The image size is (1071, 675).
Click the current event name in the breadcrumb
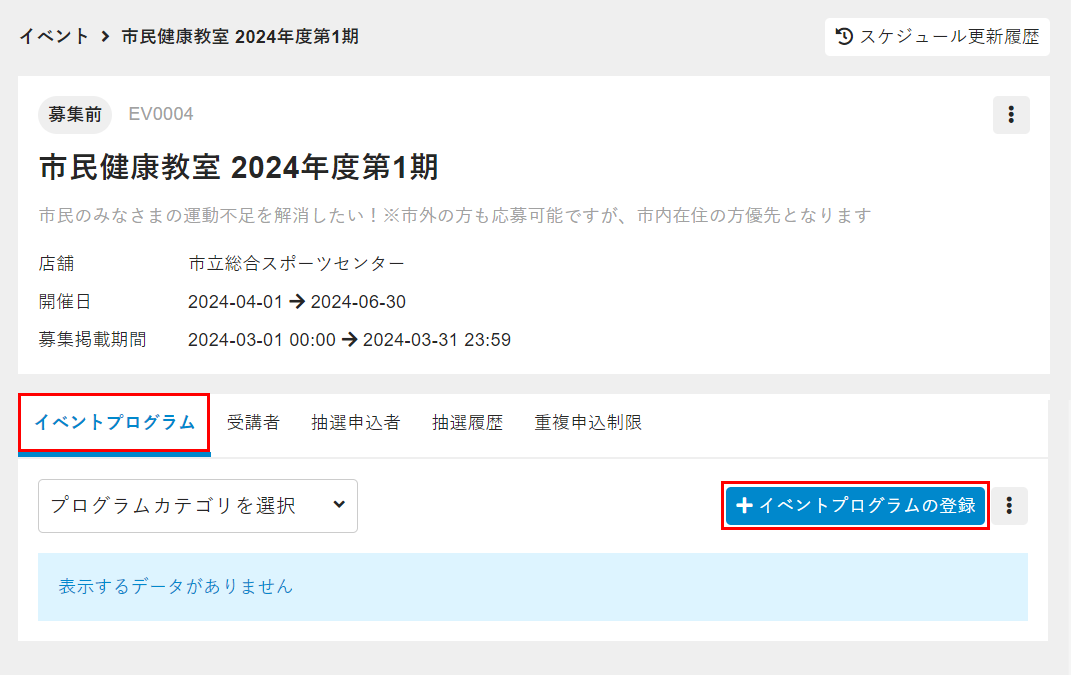(240, 37)
